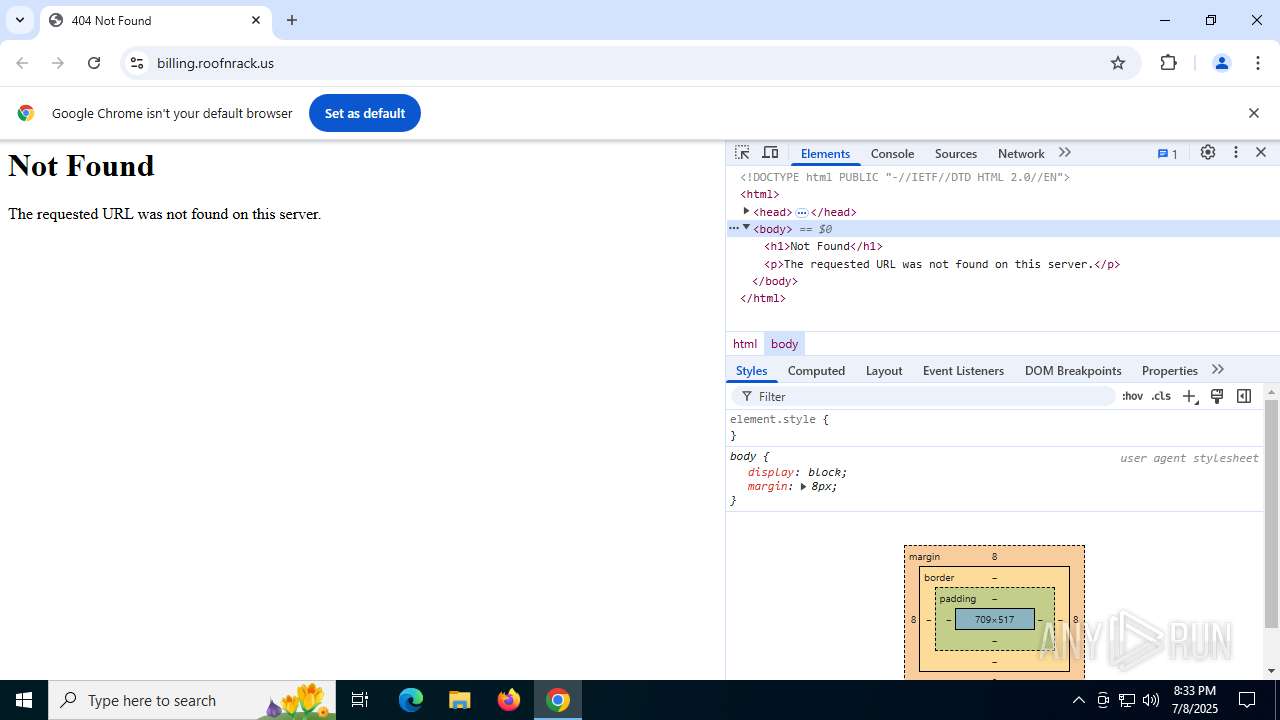Open Chrome three-dot menu
The image size is (1280, 720).
click(1258, 63)
